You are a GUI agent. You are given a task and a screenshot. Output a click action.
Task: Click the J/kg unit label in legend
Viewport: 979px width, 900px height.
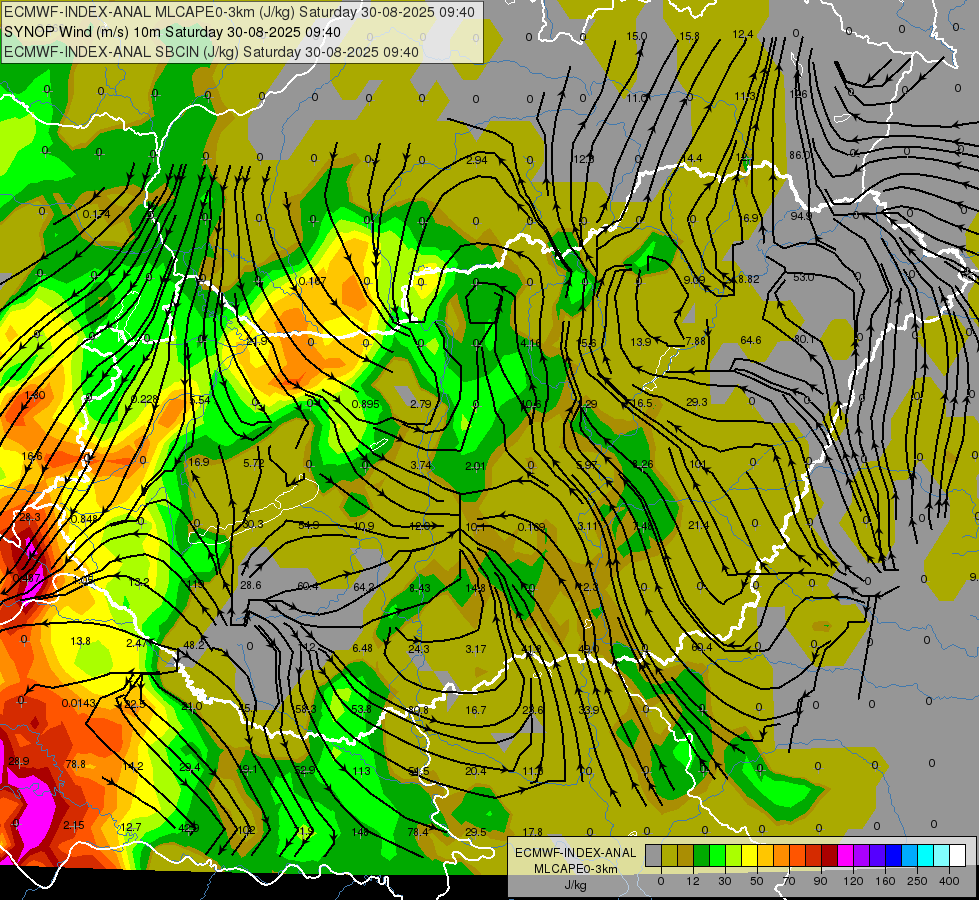point(575,885)
